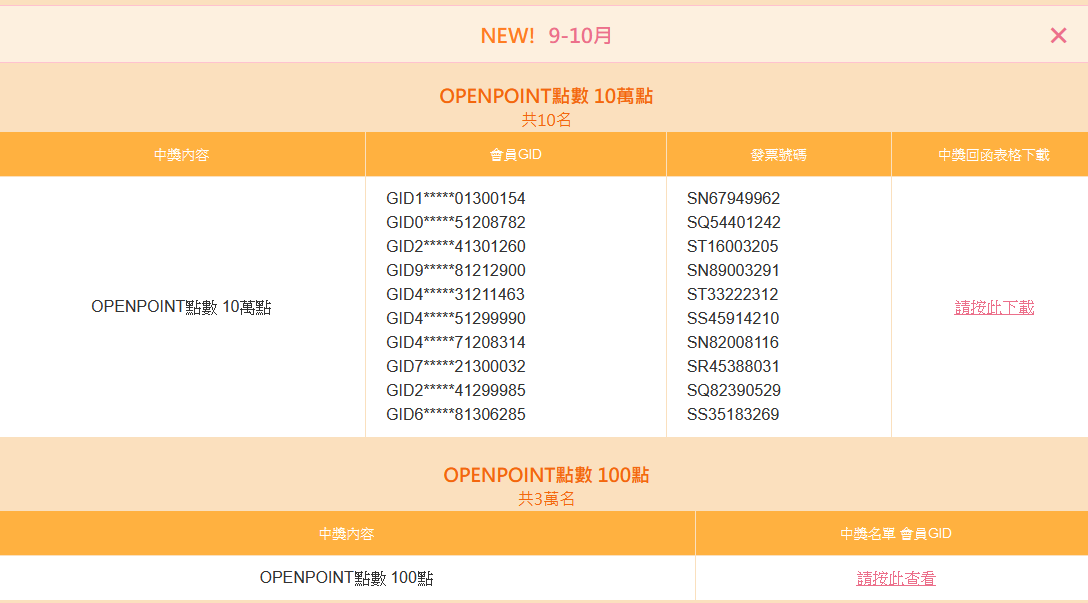Click the 發票號碼 column header
The height and width of the screenshot is (603, 1088).
click(x=779, y=155)
